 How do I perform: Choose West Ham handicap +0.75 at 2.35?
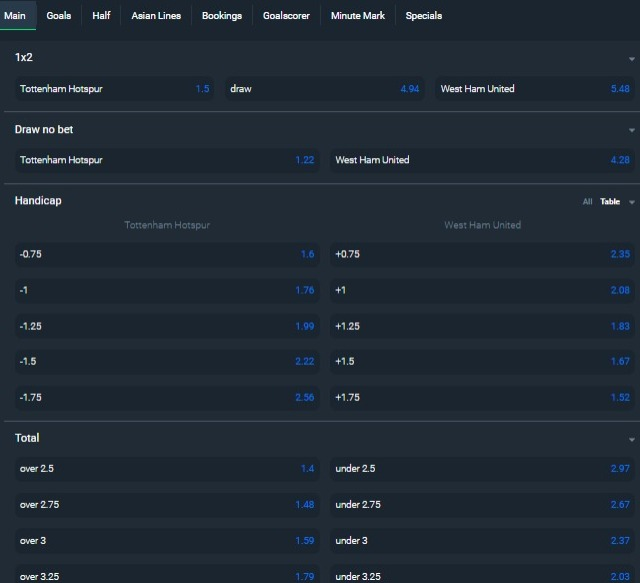tap(482, 254)
